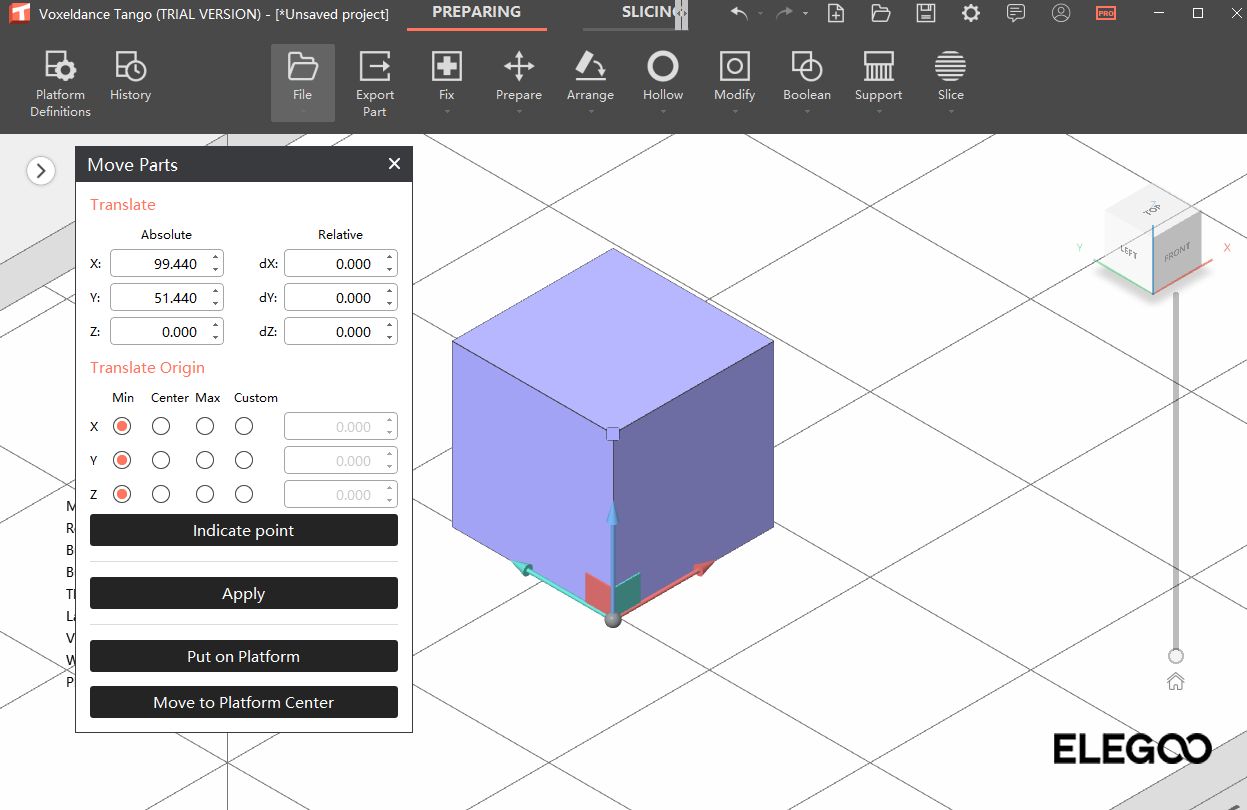Select Custom origin for Y

(244, 460)
